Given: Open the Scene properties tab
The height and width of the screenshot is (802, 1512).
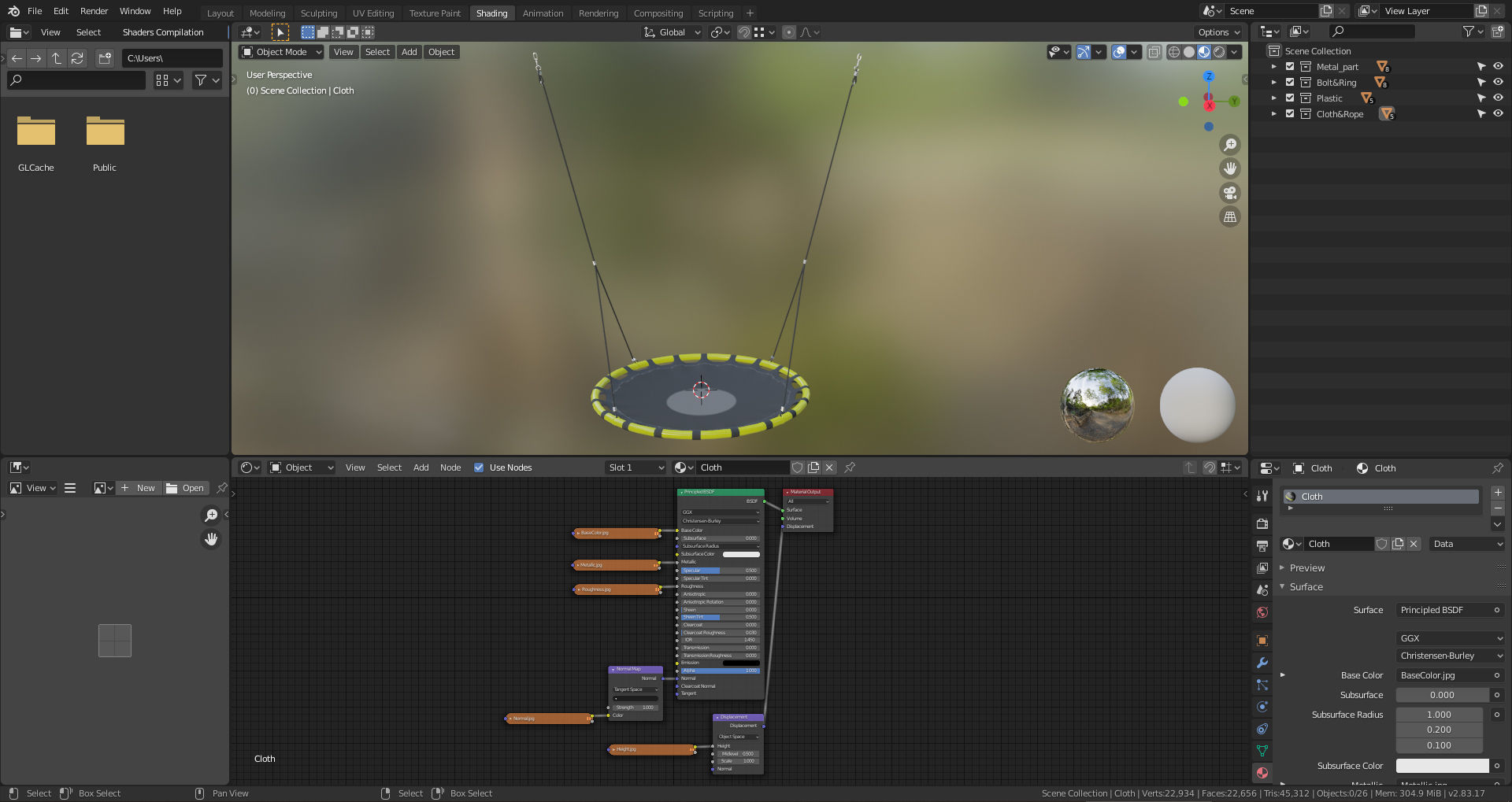Looking at the screenshot, I should coord(1262,589).
